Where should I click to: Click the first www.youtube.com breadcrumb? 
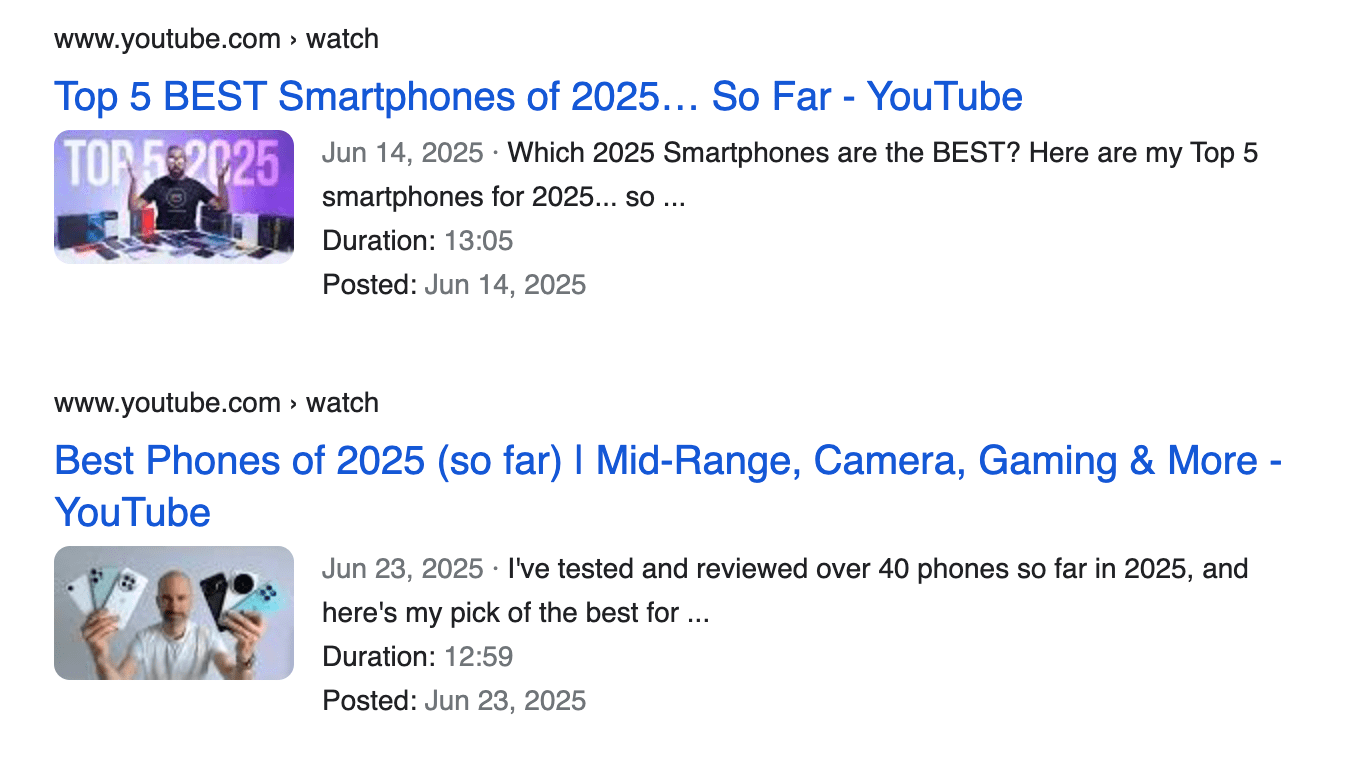point(166,38)
